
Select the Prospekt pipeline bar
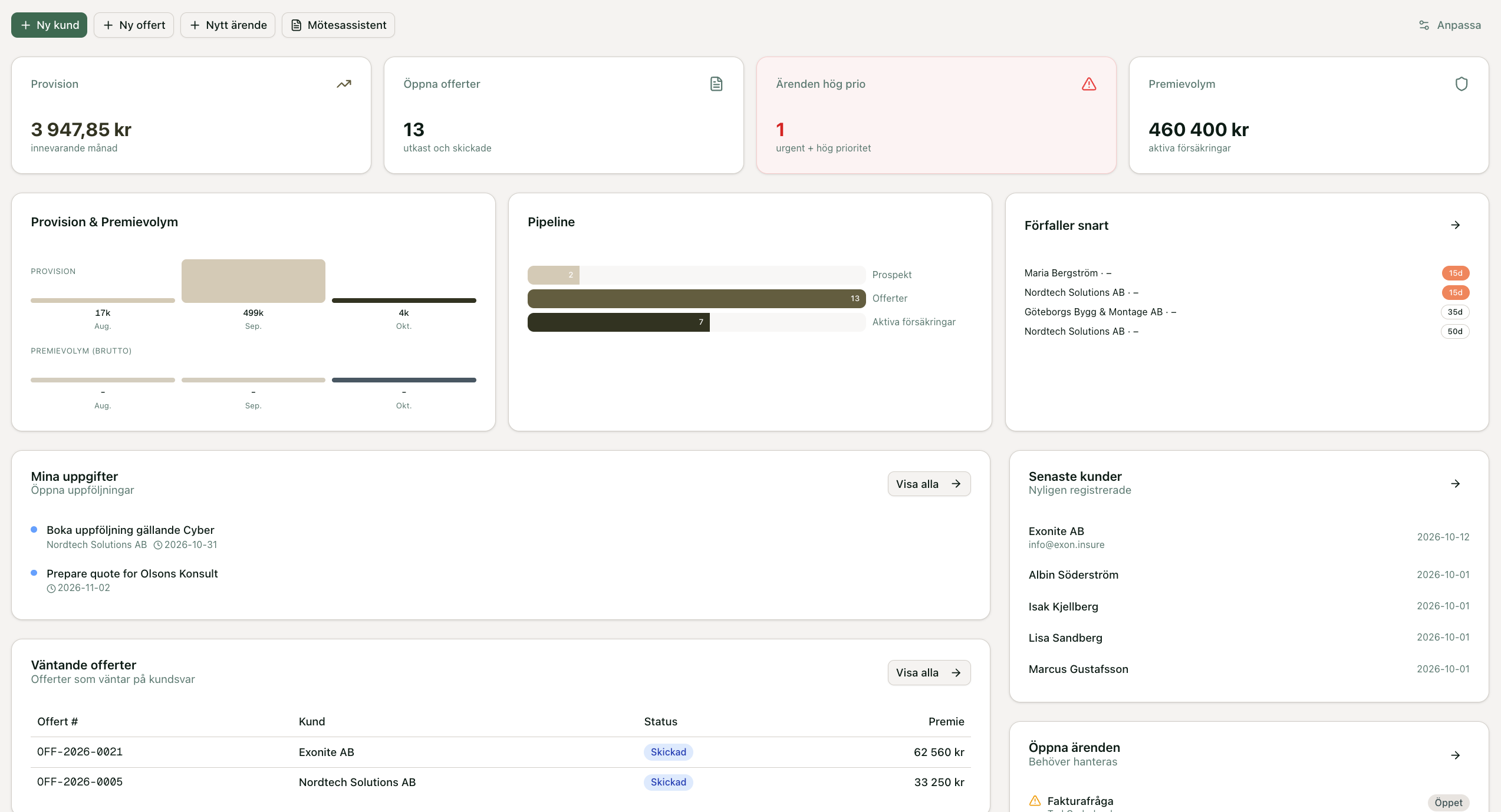click(x=696, y=275)
